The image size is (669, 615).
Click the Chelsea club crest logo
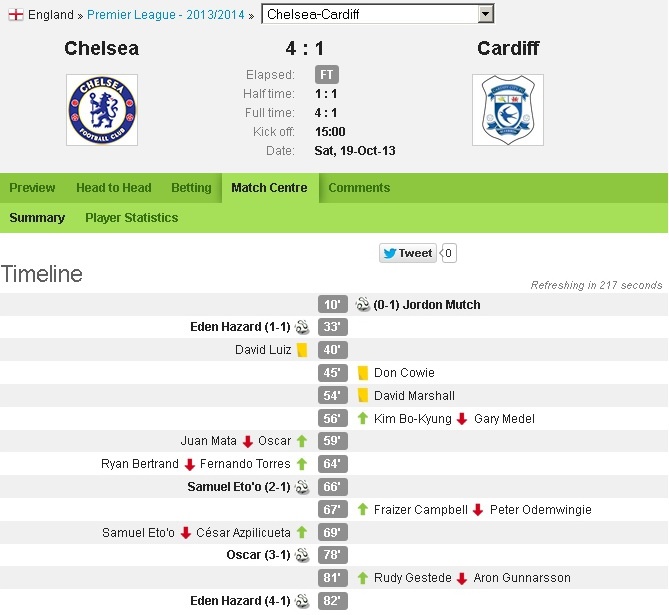101,109
